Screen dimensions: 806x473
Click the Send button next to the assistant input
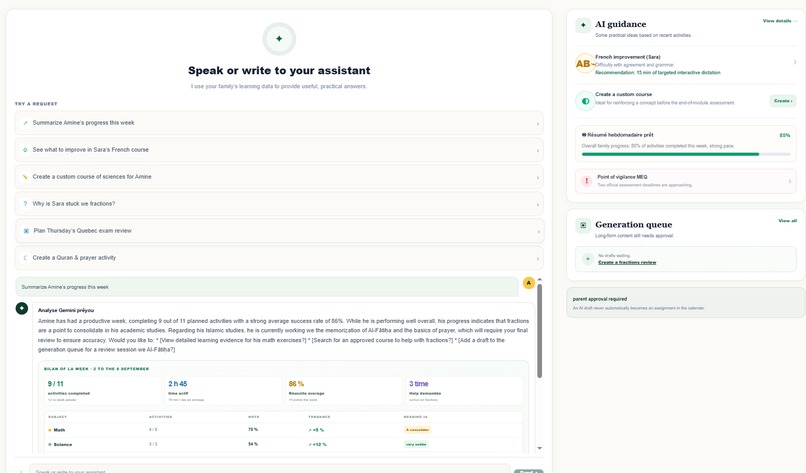528,471
